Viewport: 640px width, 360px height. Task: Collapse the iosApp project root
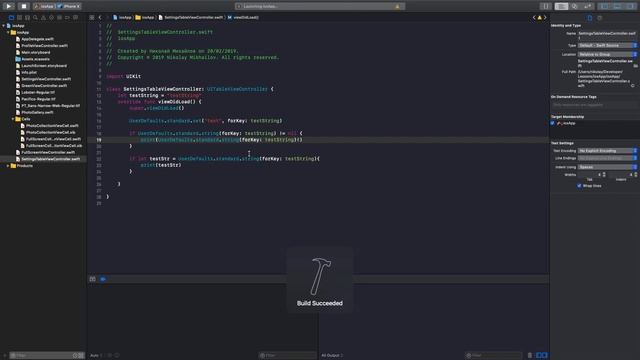4,26
